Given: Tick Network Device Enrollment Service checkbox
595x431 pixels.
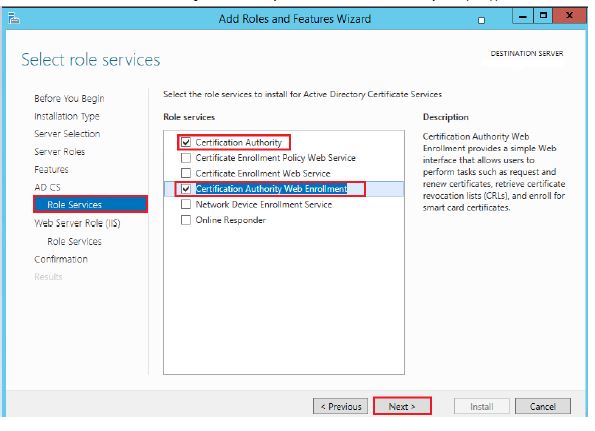Looking at the screenshot, I should click(186, 204).
